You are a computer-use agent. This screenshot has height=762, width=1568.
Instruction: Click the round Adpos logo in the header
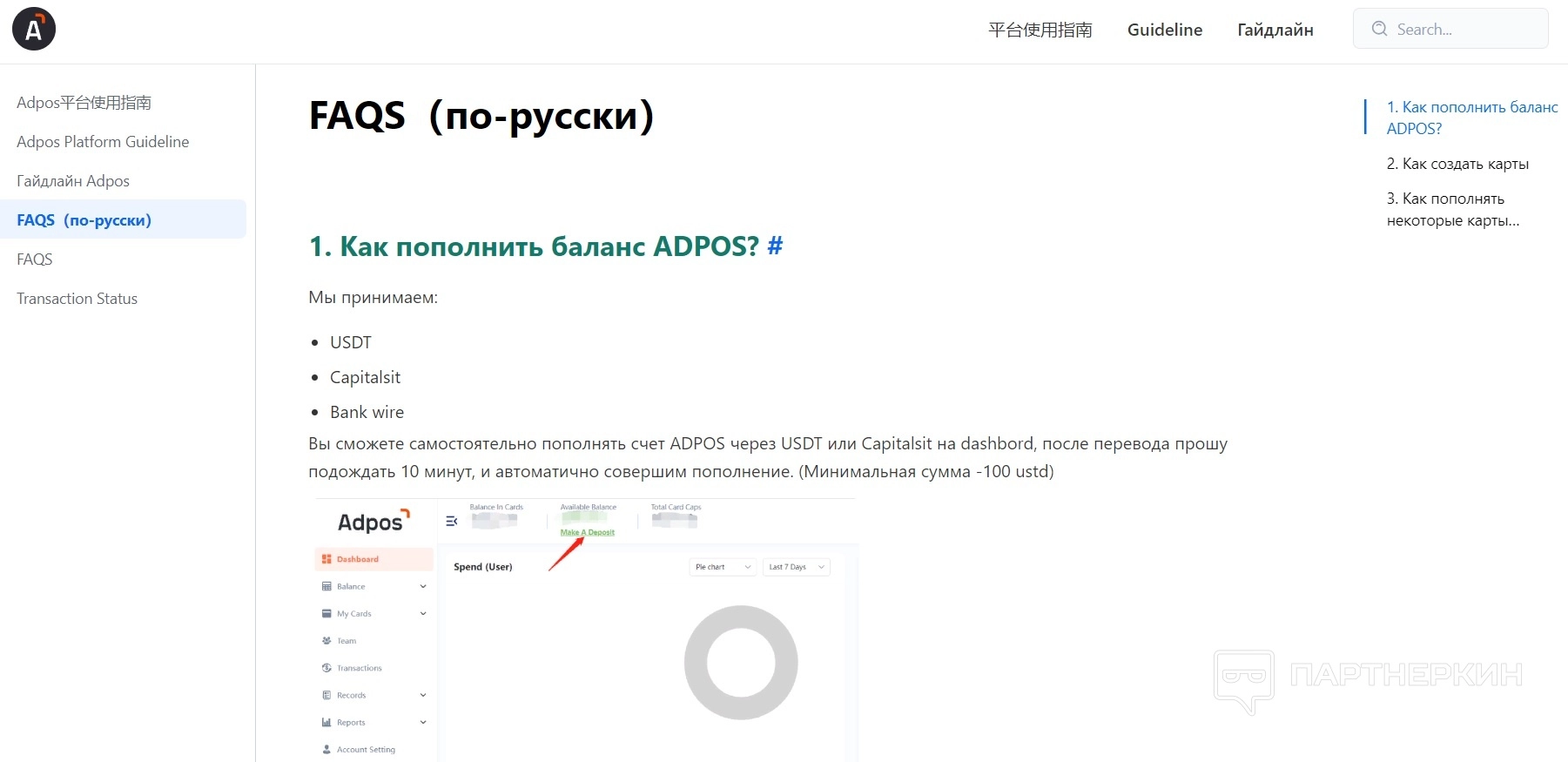coord(34,29)
